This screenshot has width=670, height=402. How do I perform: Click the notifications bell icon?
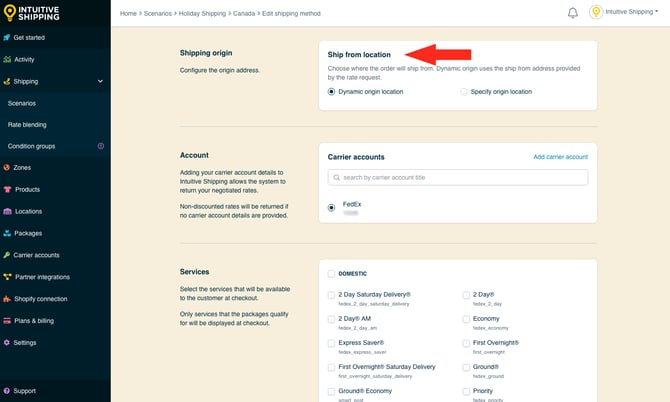click(x=573, y=13)
